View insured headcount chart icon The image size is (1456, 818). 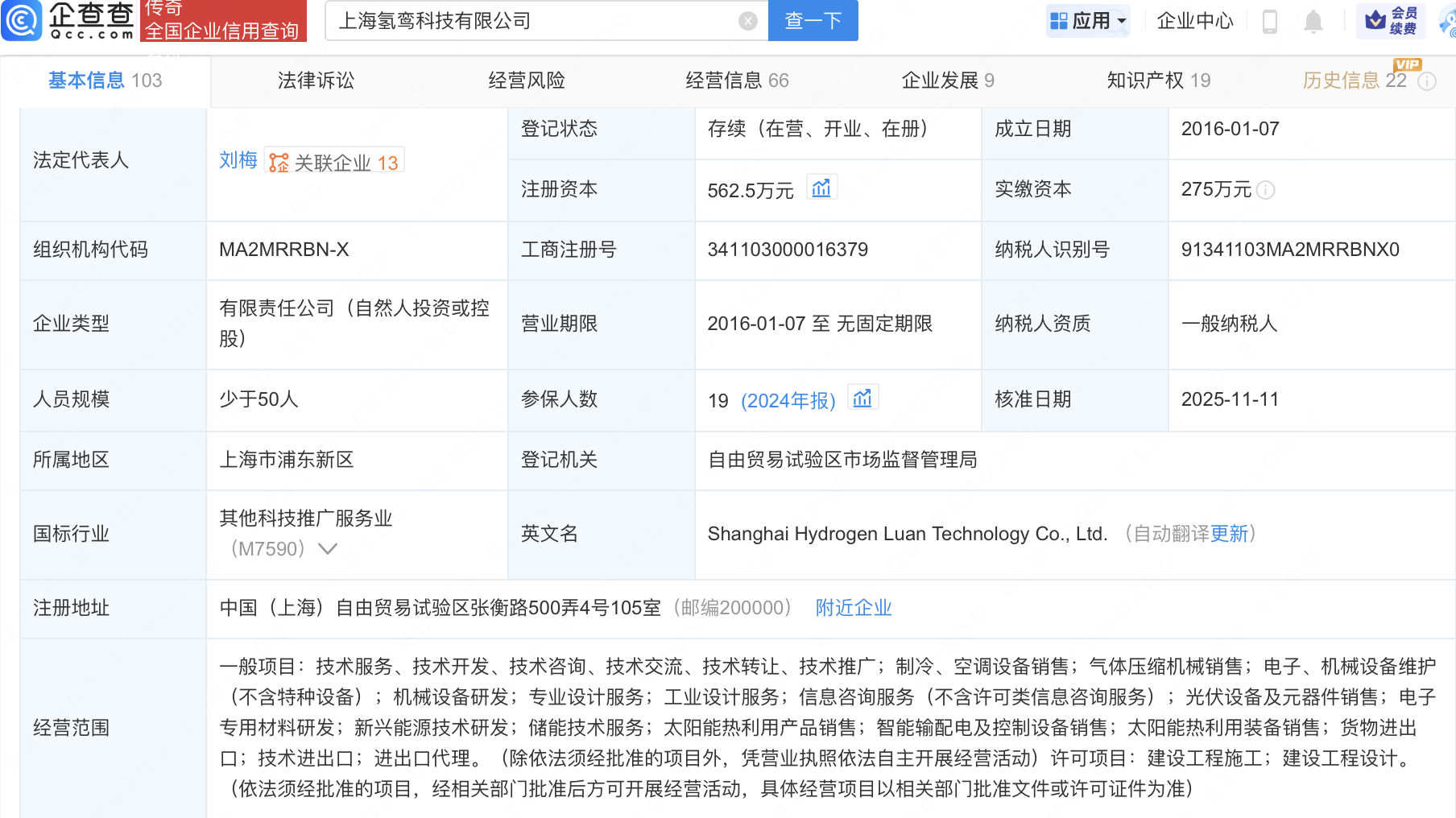[862, 399]
